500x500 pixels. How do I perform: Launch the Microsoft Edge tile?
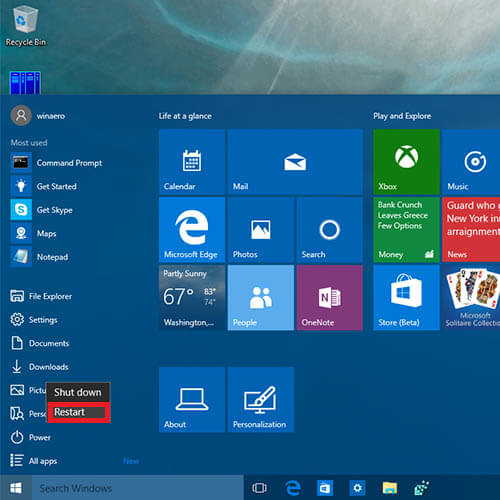tap(192, 230)
